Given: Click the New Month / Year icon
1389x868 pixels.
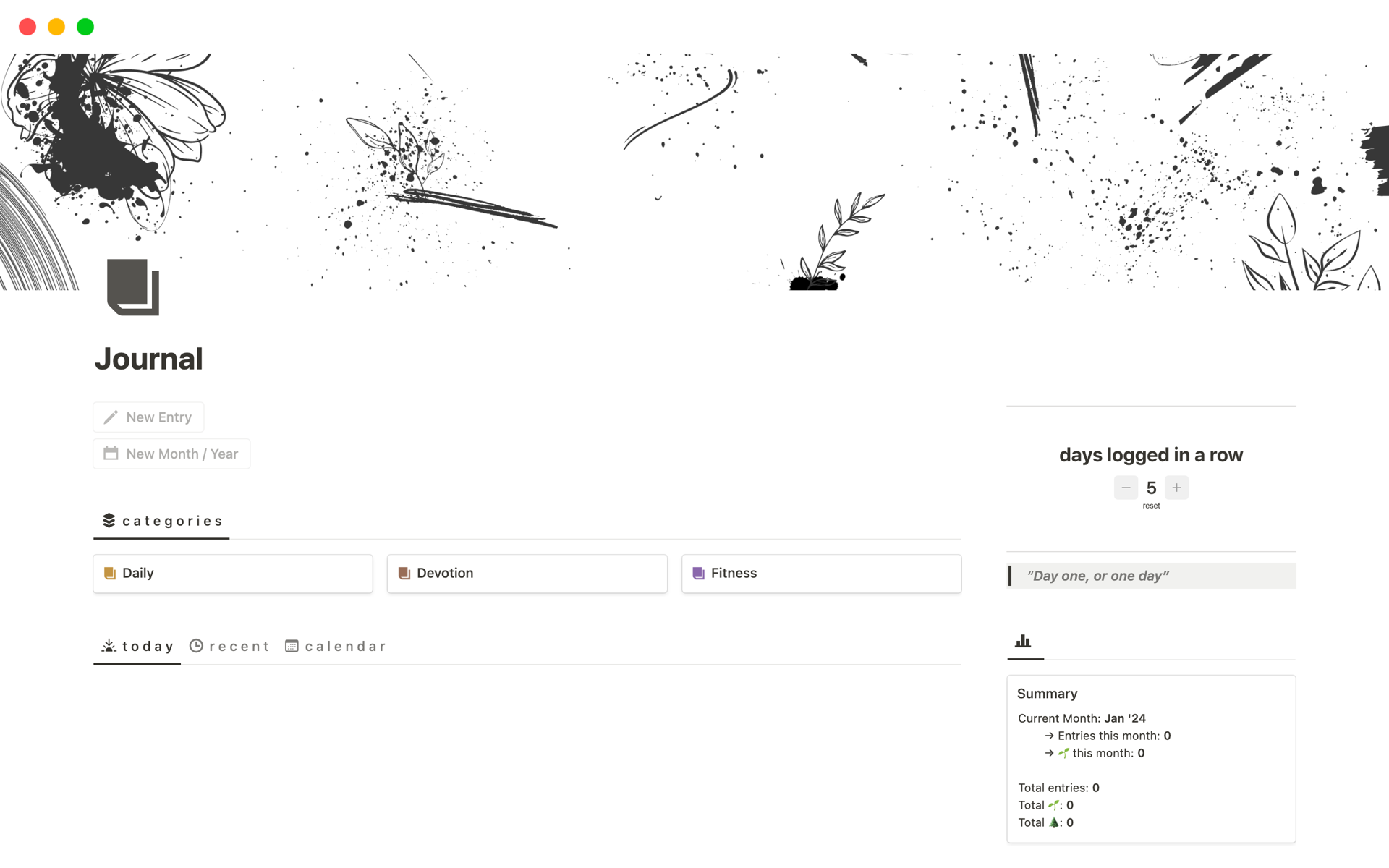Looking at the screenshot, I should coord(110,453).
